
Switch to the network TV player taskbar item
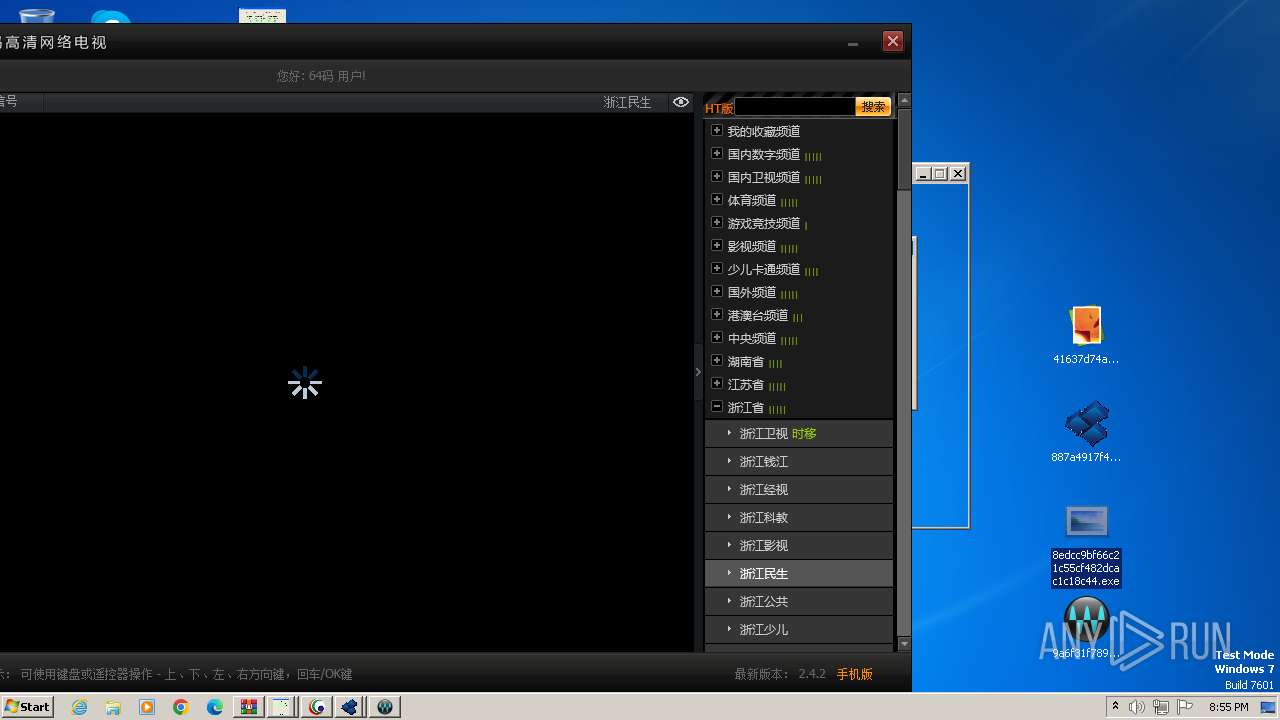(x=317, y=707)
